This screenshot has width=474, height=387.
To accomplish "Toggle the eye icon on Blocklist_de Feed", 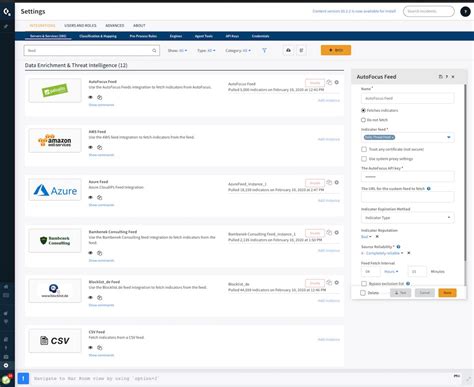I will pos(90,297).
